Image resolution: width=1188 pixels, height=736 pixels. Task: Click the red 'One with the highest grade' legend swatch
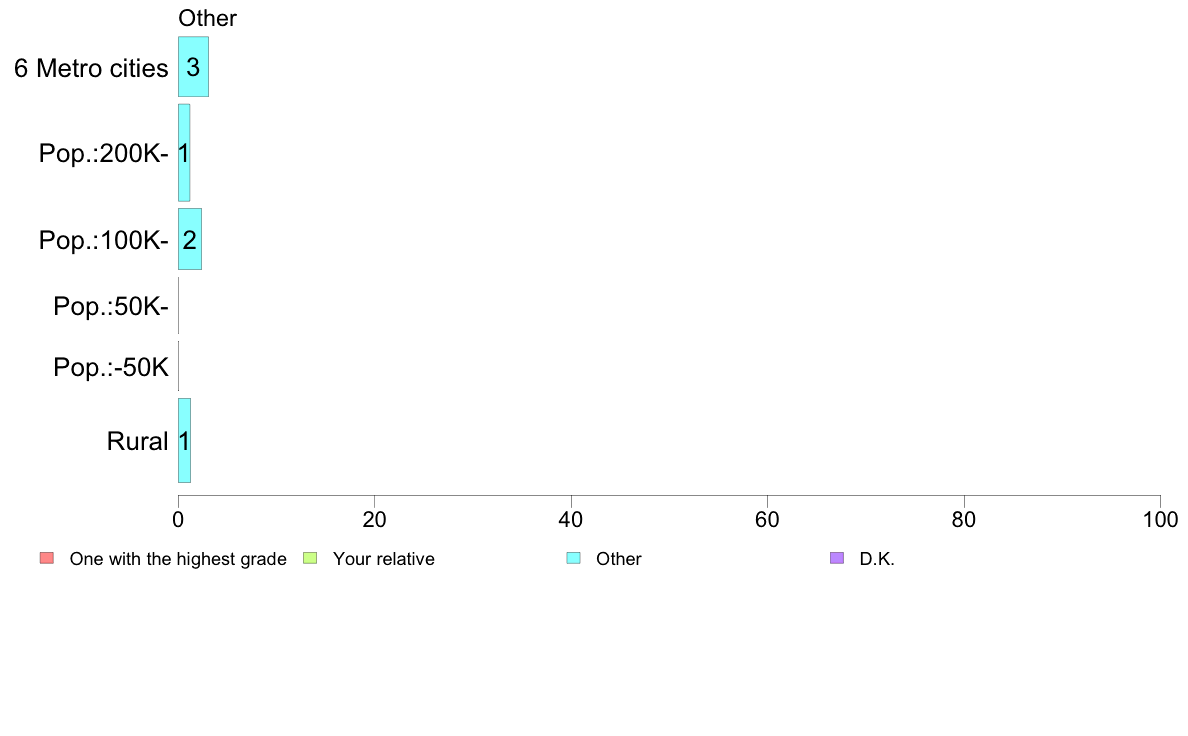point(47,558)
